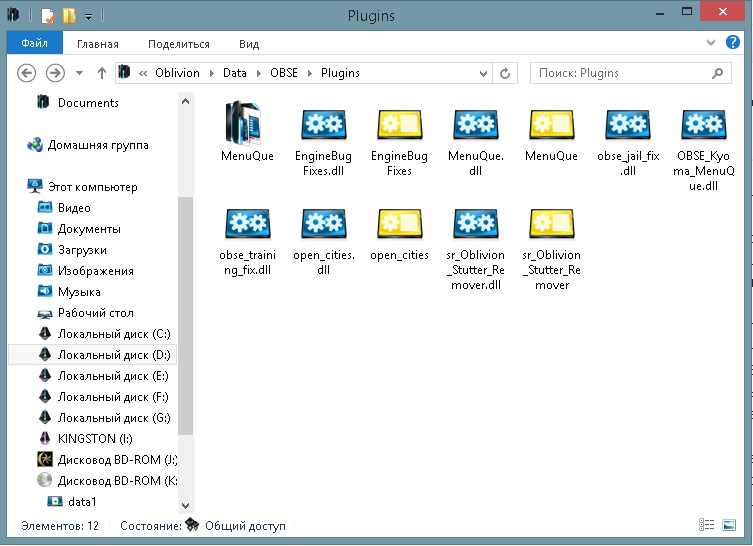
Task: Click the Properties quick access icon
Action: pyautogui.click(x=48, y=16)
